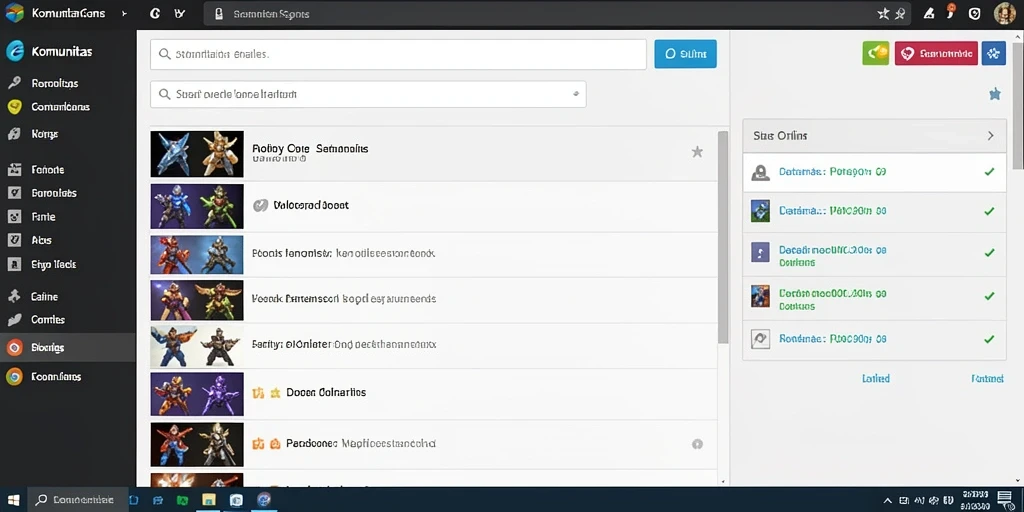Open Rorrgs in the sidebar
Viewport: 1024px width, 512px height.
[44, 134]
